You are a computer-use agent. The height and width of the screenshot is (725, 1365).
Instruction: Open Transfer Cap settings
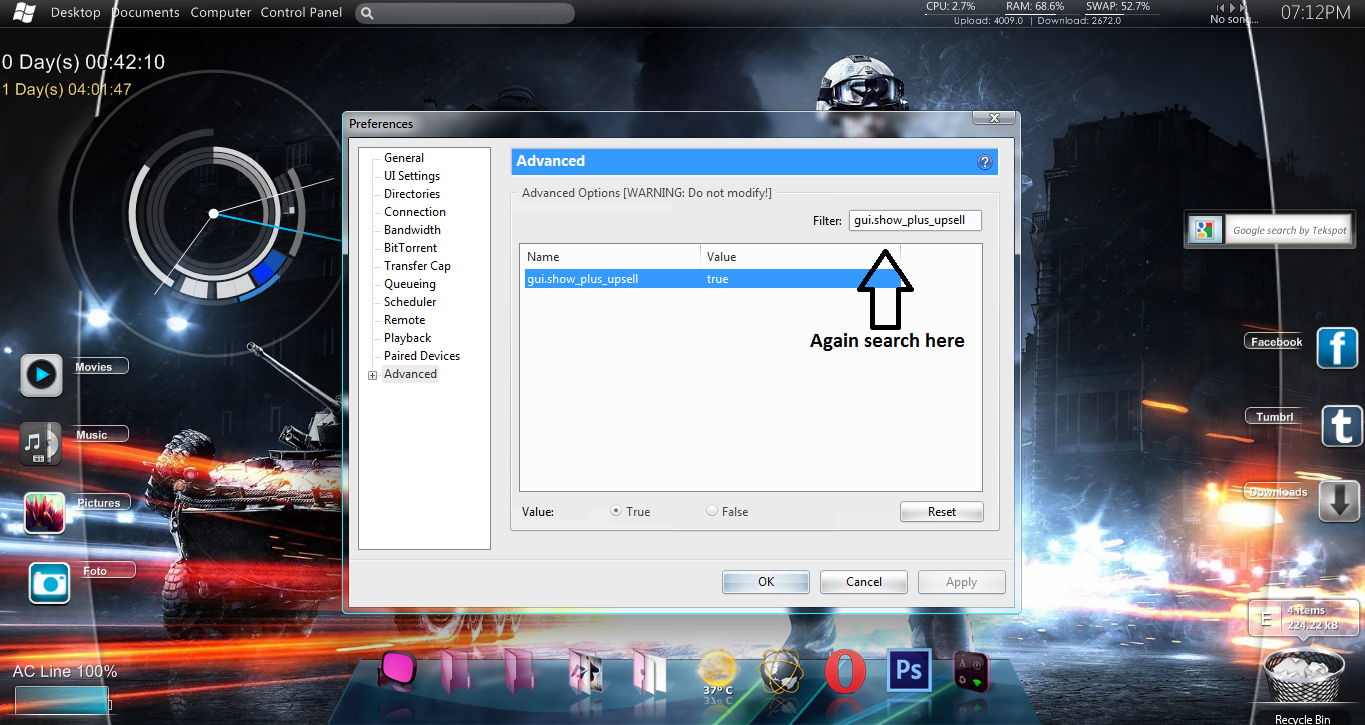tap(417, 266)
